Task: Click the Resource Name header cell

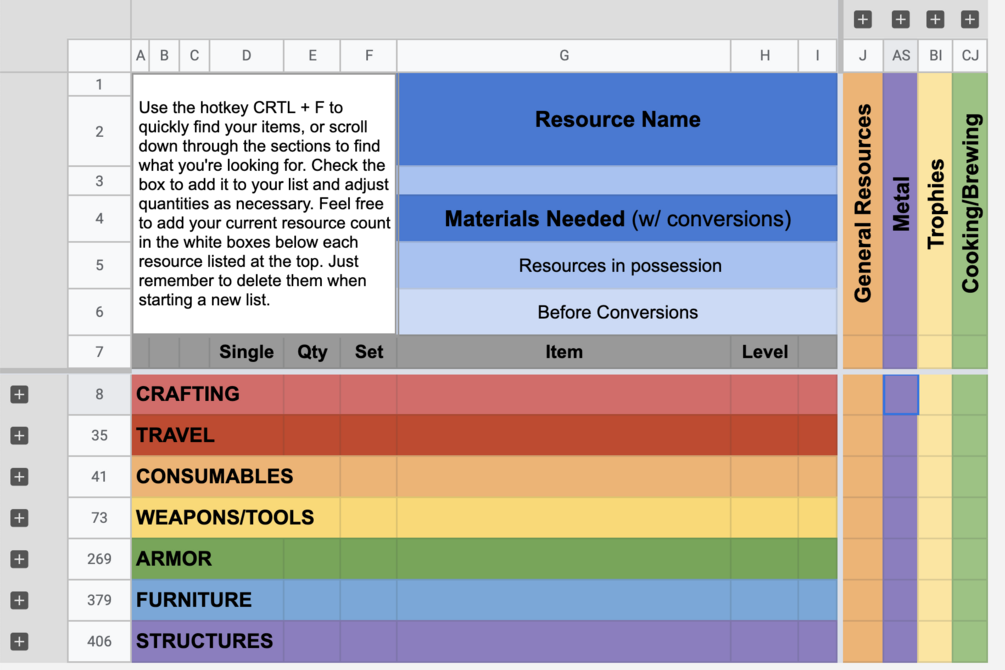Action: 617,120
